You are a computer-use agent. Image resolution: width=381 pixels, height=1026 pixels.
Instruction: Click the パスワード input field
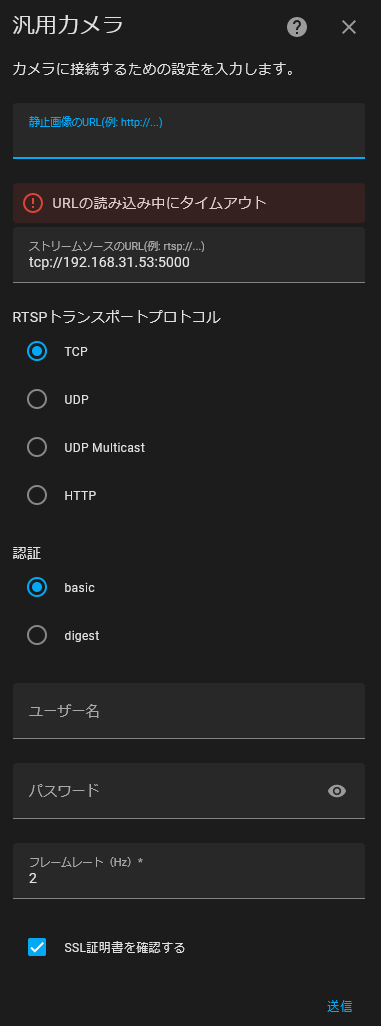point(170,790)
